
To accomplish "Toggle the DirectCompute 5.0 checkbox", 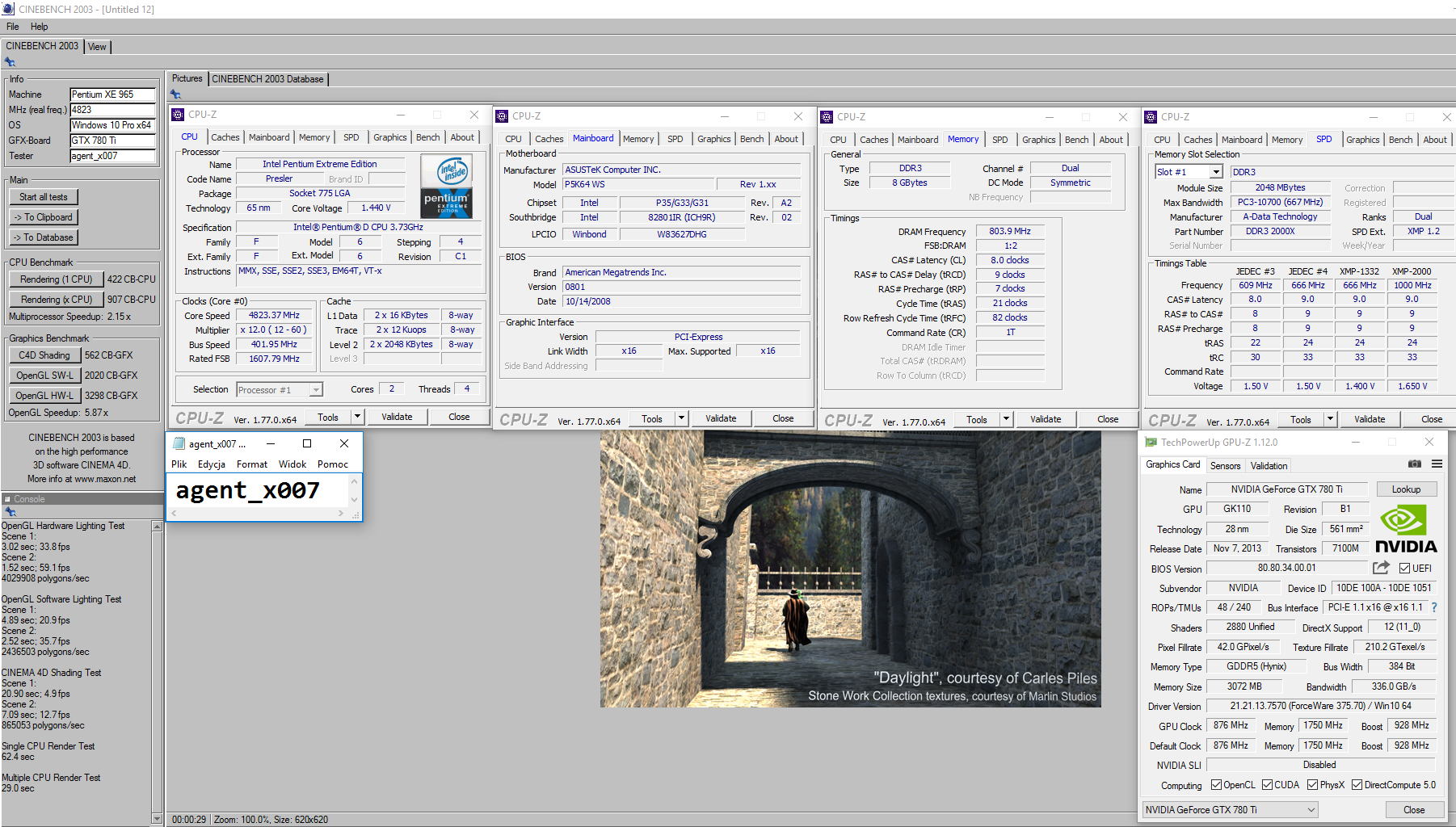I will [x=1357, y=785].
